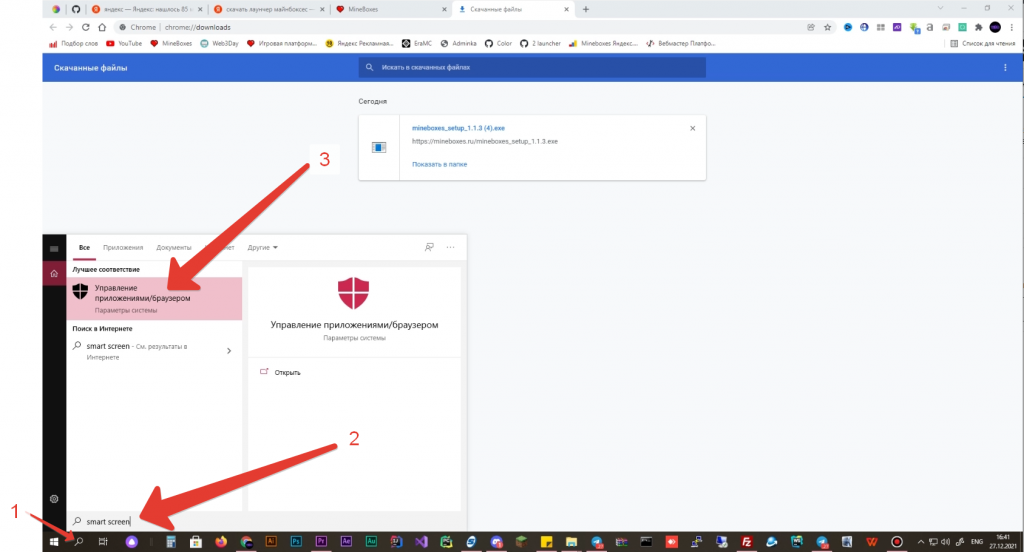The width and height of the screenshot is (1024, 552).
Task: Open more options ellipsis in search panel
Action: coord(451,247)
